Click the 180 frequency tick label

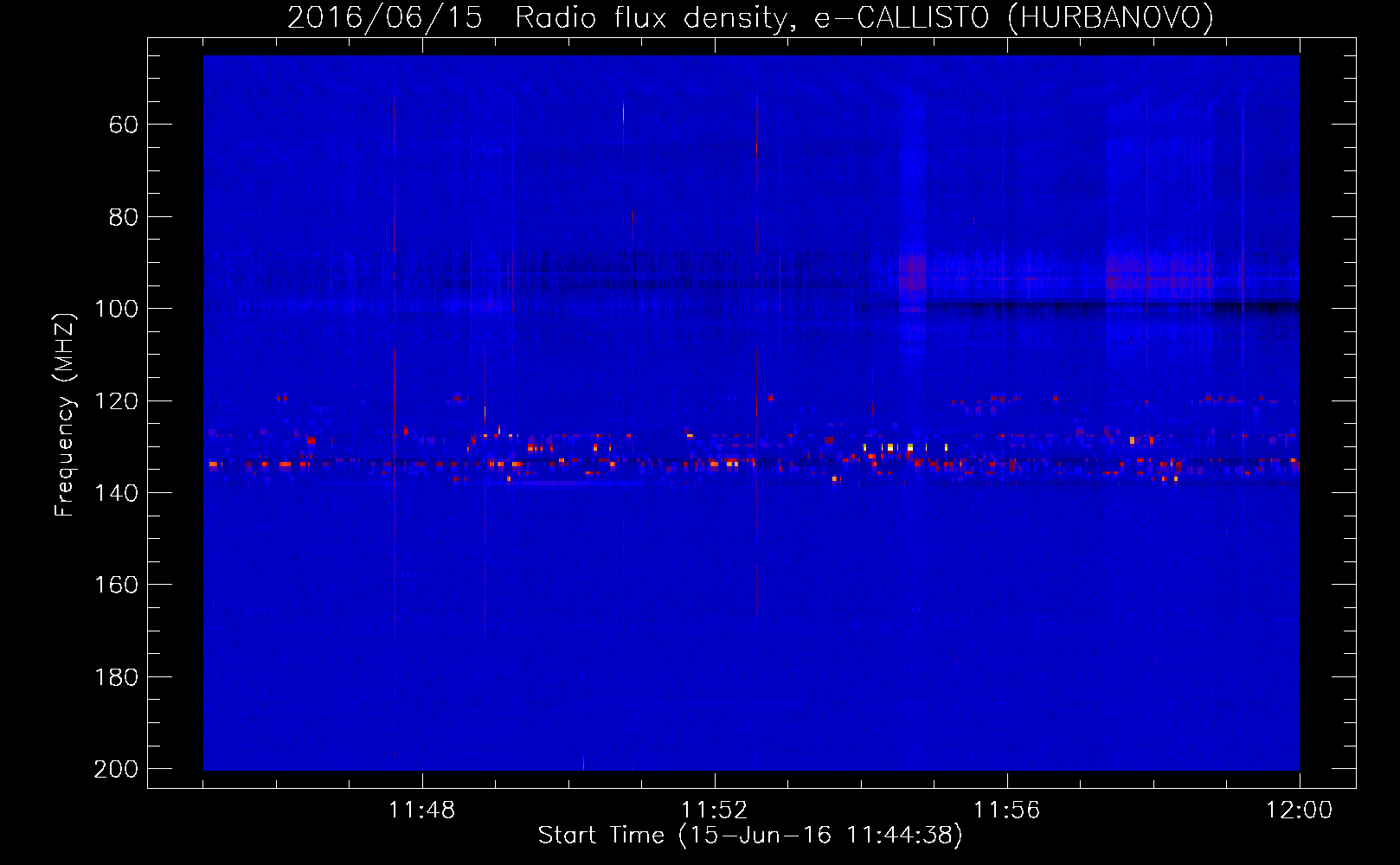pyautogui.click(x=116, y=677)
